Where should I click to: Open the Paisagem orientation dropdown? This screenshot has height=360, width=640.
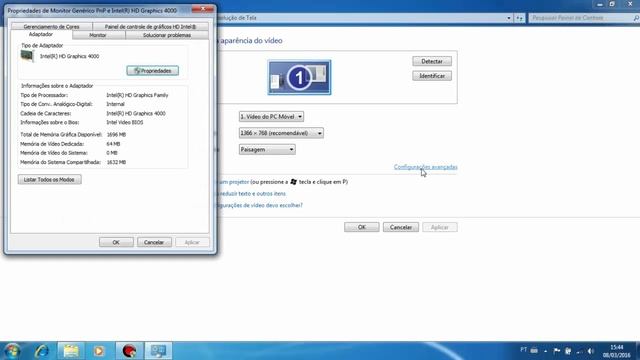pos(267,150)
